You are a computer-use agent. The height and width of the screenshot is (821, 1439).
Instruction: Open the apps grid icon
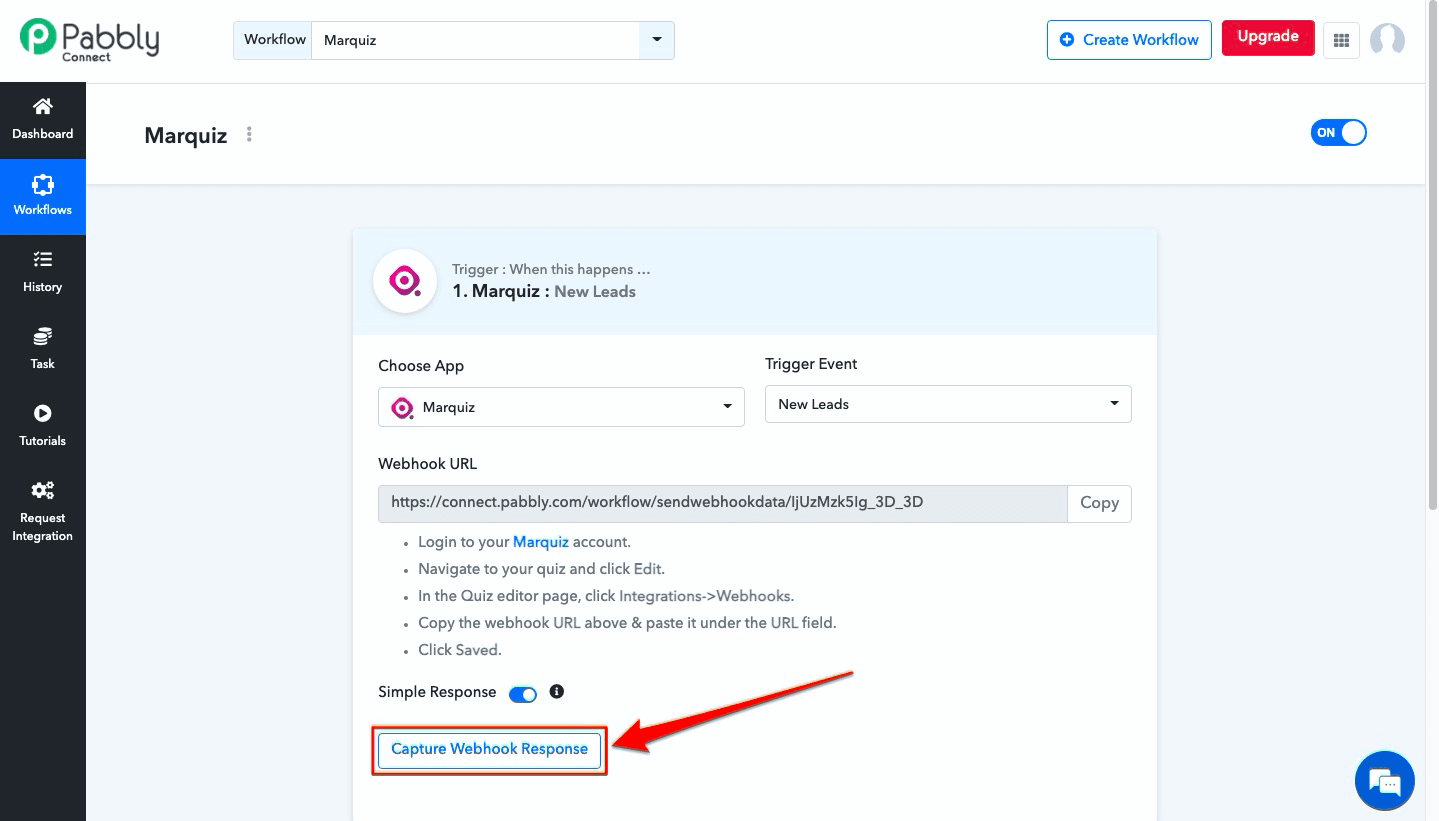pos(1342,40)
